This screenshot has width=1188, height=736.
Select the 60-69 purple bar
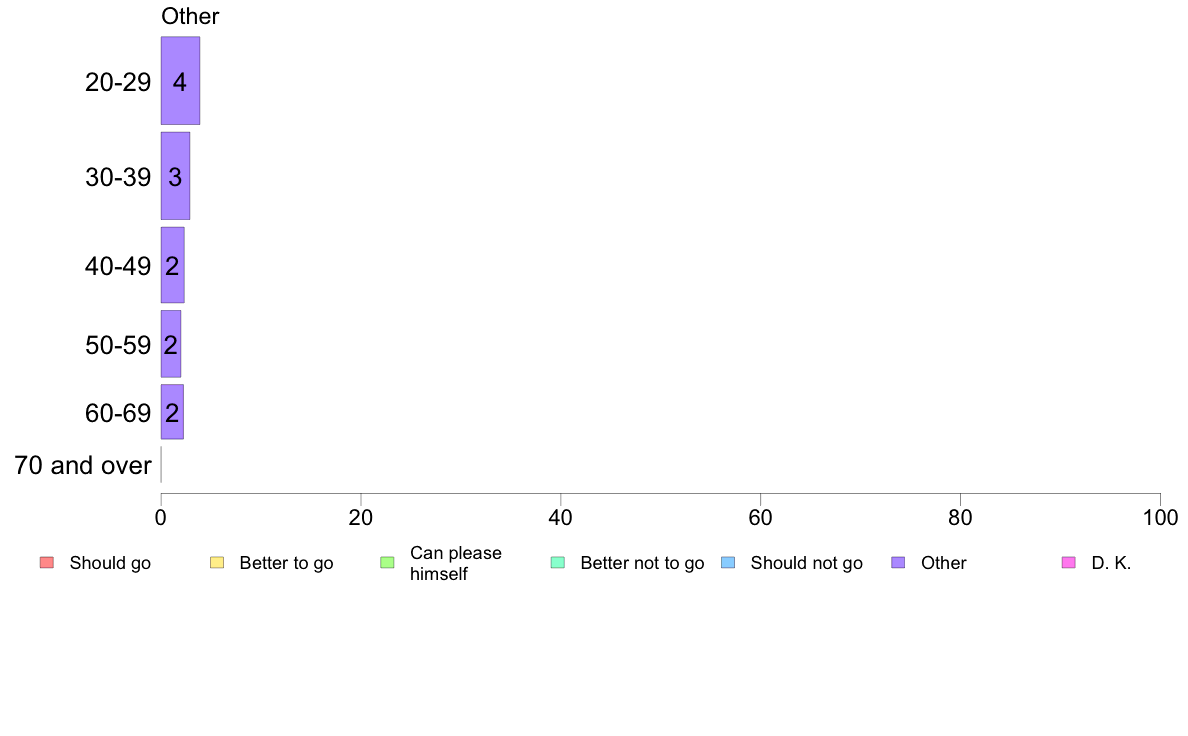tap(172, 412)
